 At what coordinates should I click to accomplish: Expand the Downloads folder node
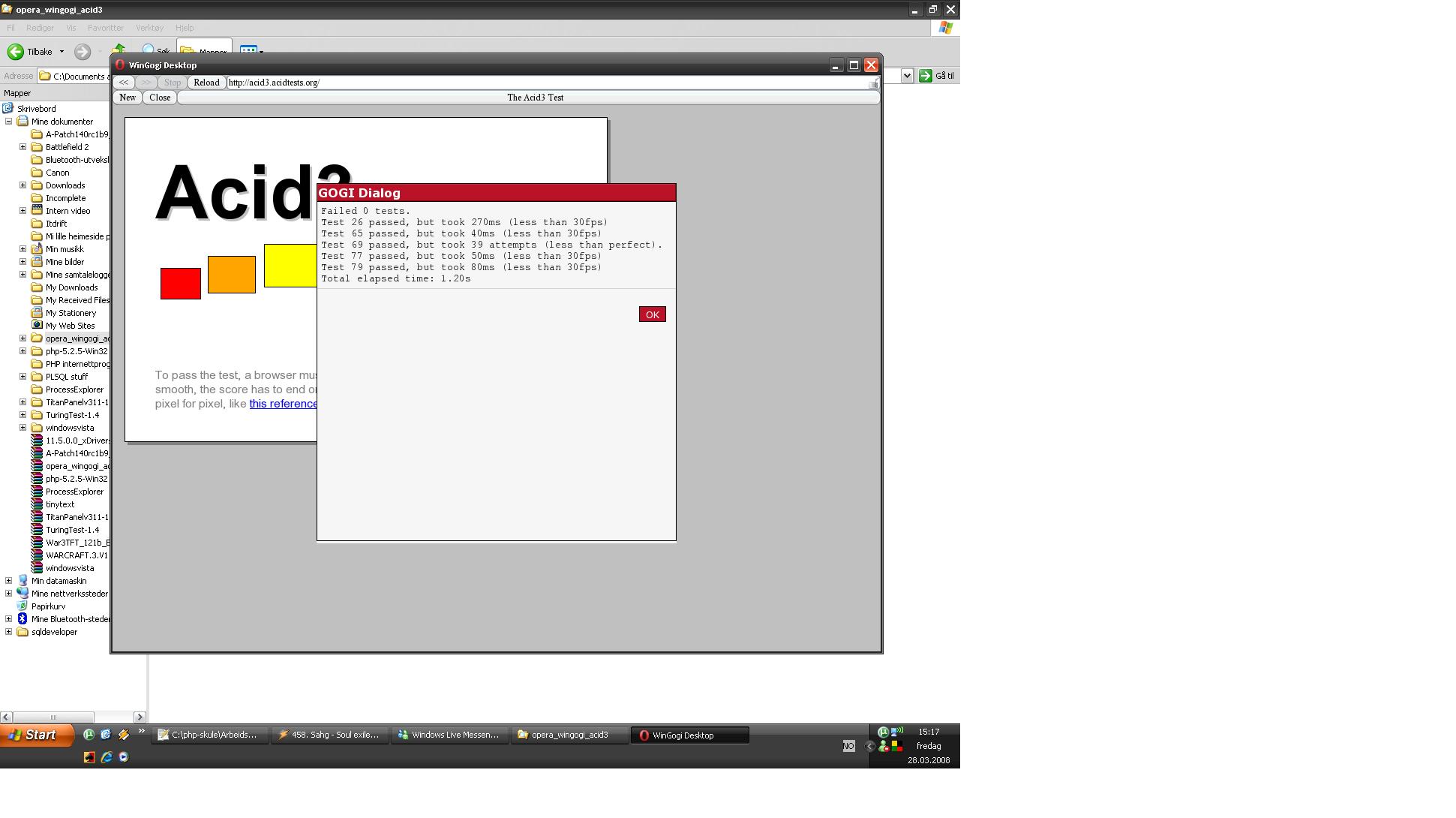coord(23,185)
